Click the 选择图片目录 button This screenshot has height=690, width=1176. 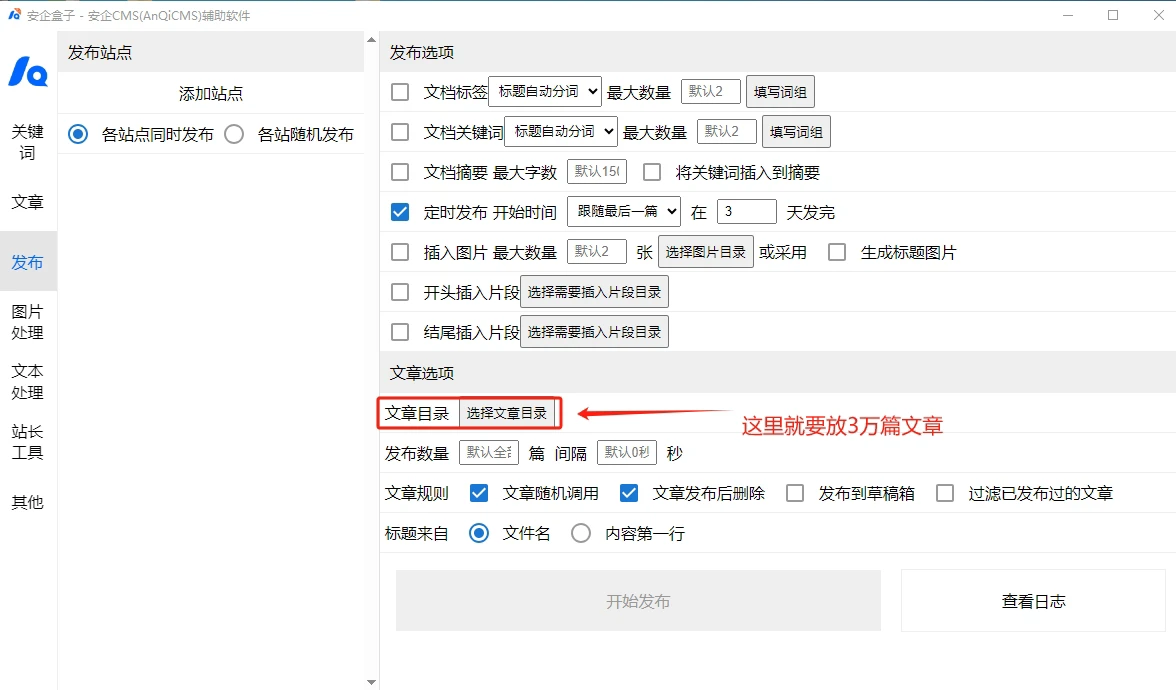point(706,252)
